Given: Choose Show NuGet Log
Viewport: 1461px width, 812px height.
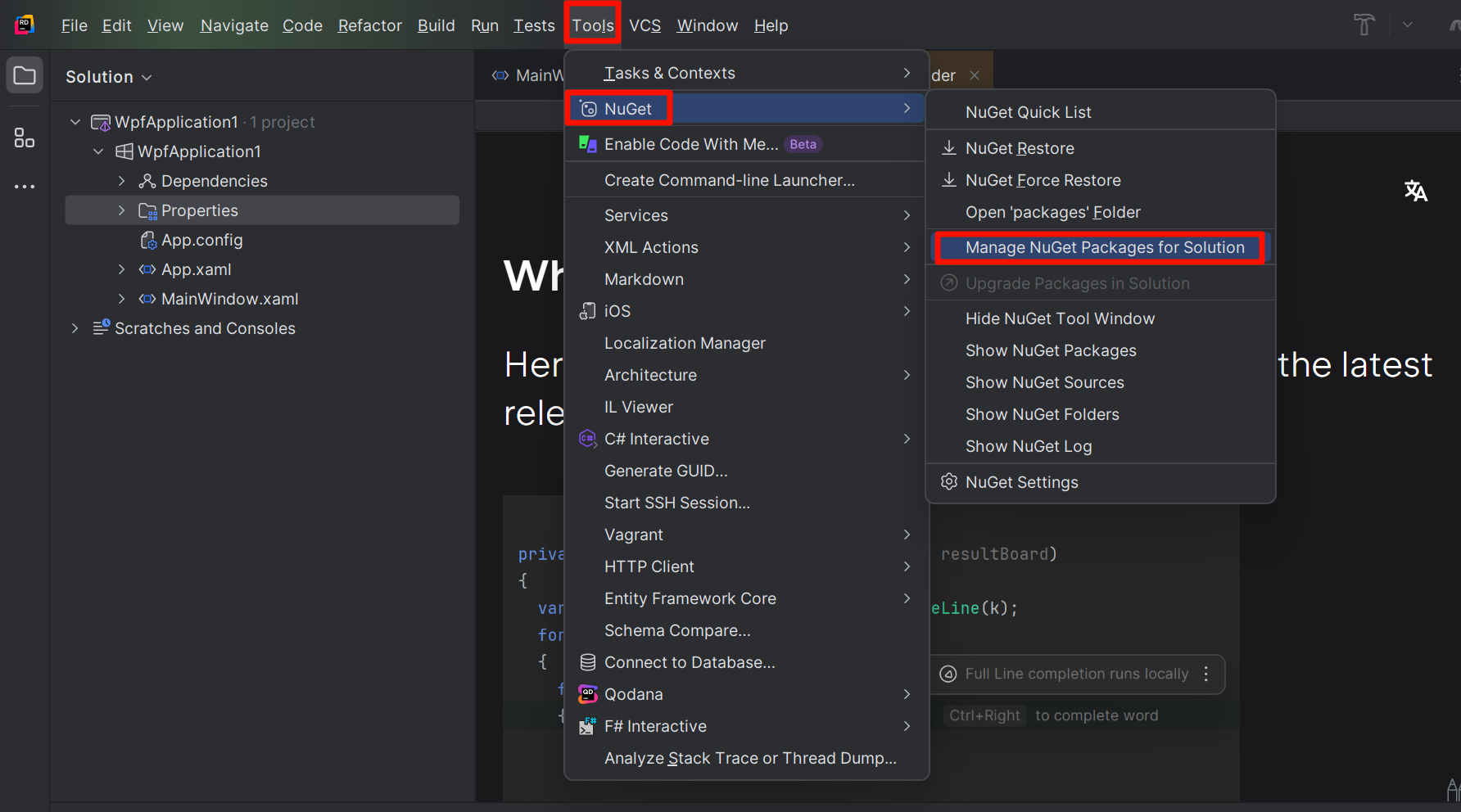Looking at the screenshot, I should 1100,446.
